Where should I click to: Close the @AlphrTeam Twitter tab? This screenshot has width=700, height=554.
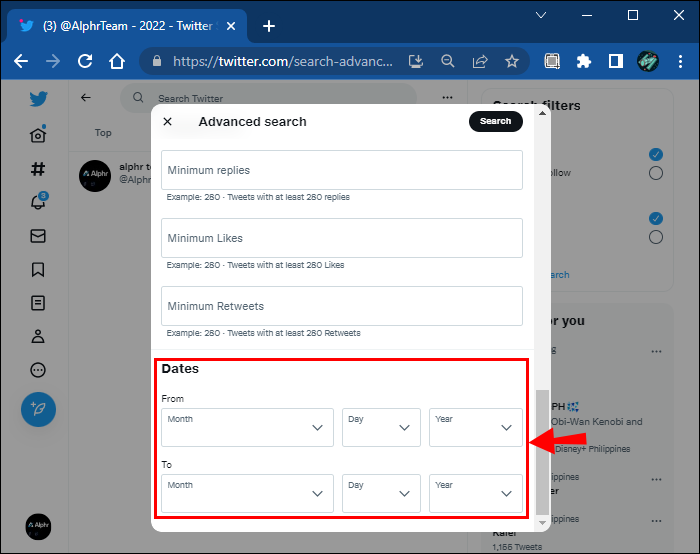click(x=231, y=26)
